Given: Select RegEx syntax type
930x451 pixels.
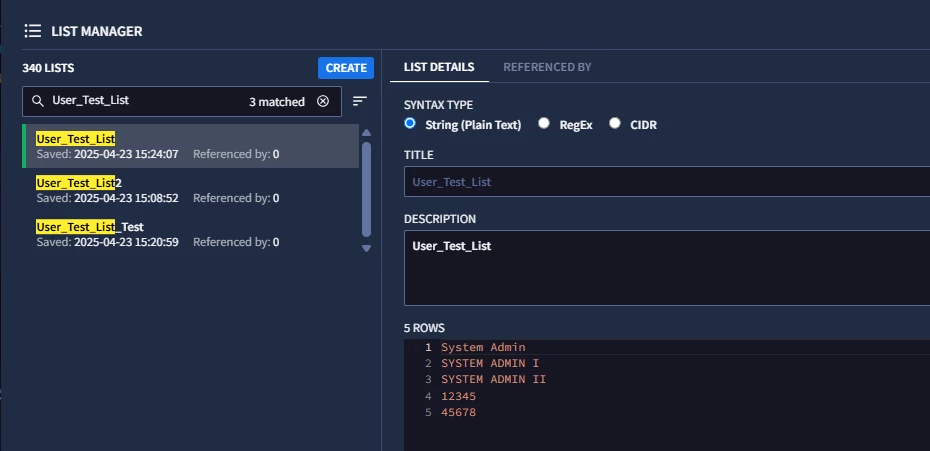Looking at the screenshot, I should pyautogui.click(x=544, y=123).
